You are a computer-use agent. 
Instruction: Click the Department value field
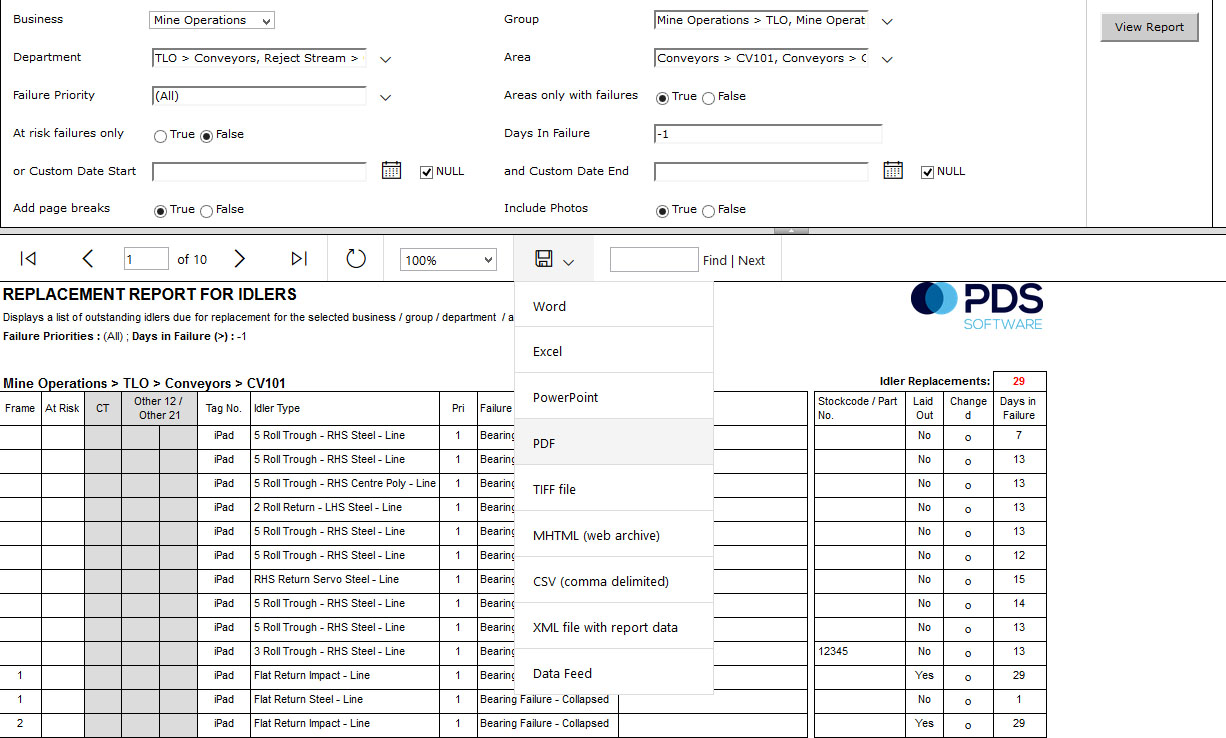[x=259, y=58]
